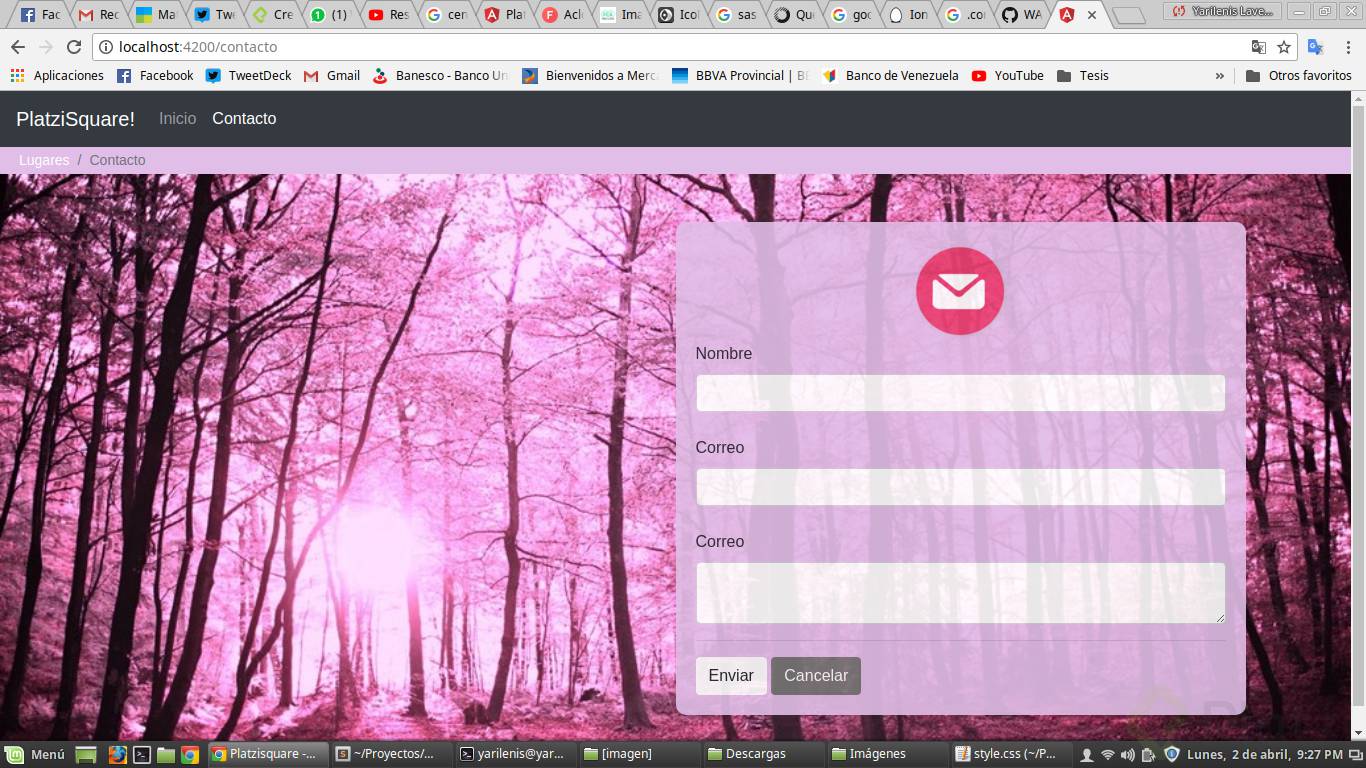This screenshot has height=768, width=1366.
Task: Switch to the ~/Proyectos Sublime taskbar window
Action: tap(391, 754)
